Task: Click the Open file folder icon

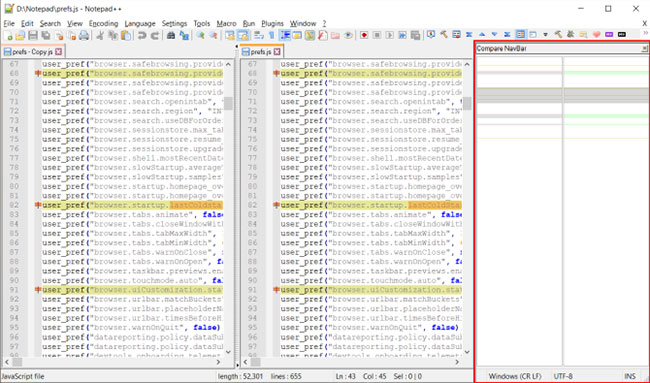Action: (x=20, y=35)
